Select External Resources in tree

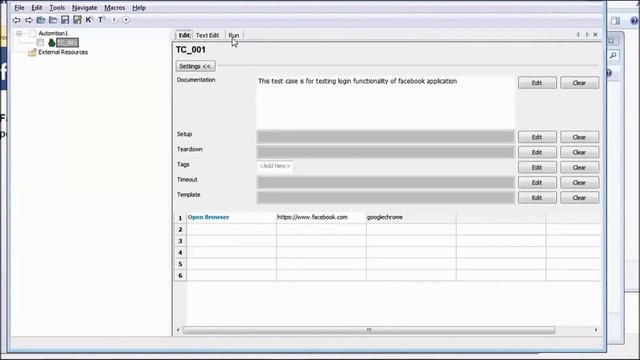[63, 52]
